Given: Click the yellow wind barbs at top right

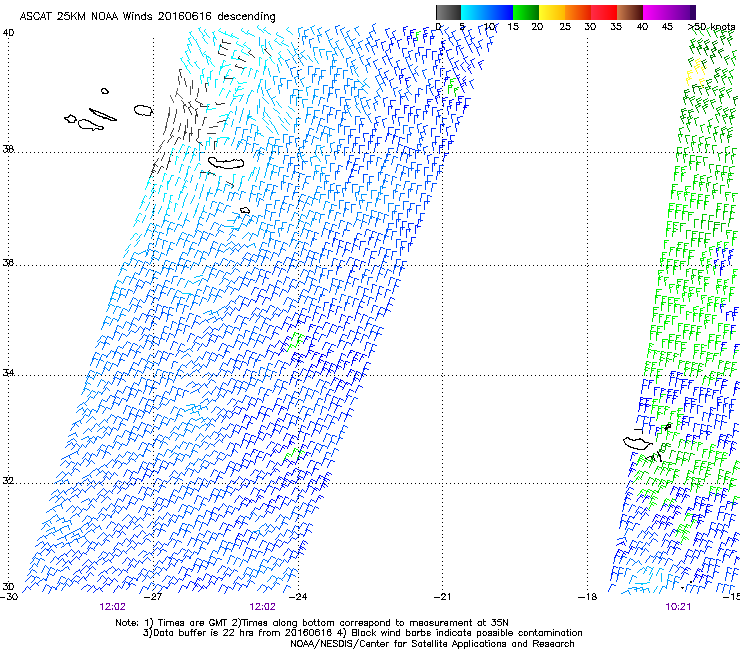Looking at the screenshot, I should point(695,72).
